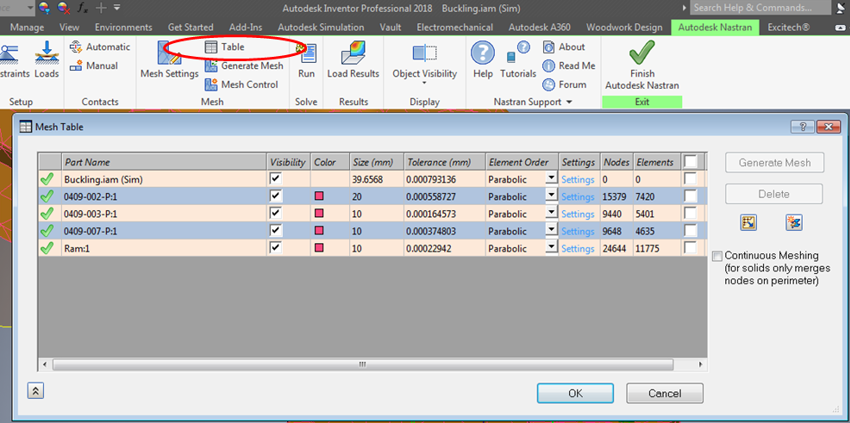Select the Woodwork Design tab
The image size is (850, 423).
pyautogui.click(x=624, y=27)
